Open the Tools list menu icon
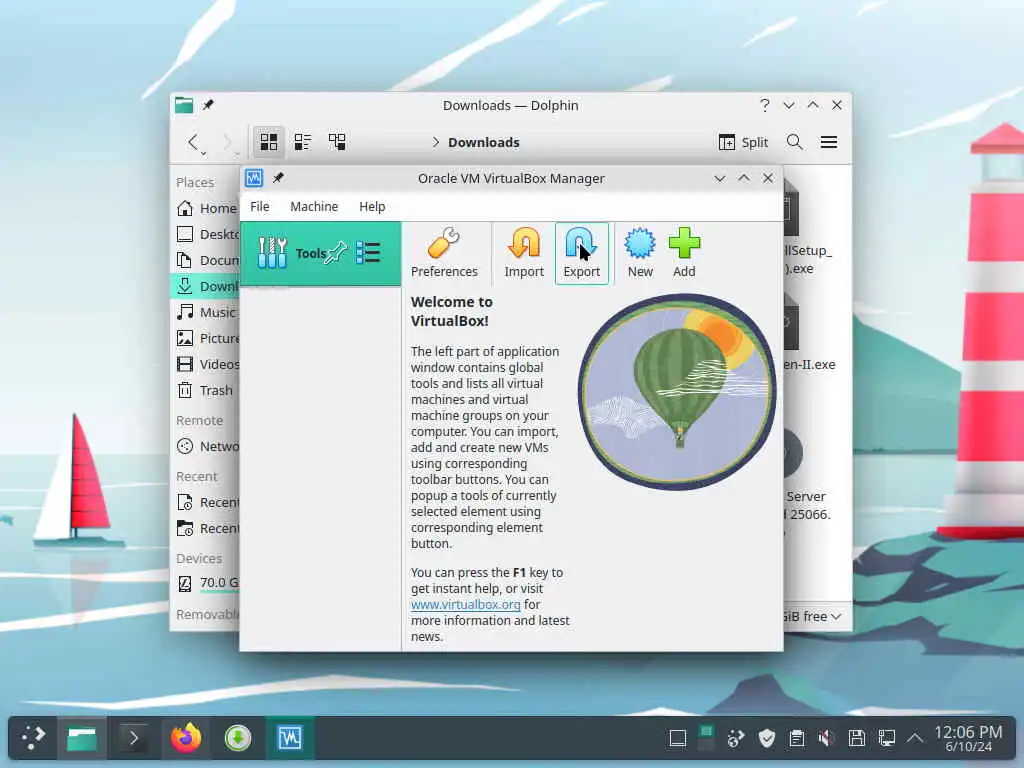Viewport: 1024px width, 768px height. [368, 253]
